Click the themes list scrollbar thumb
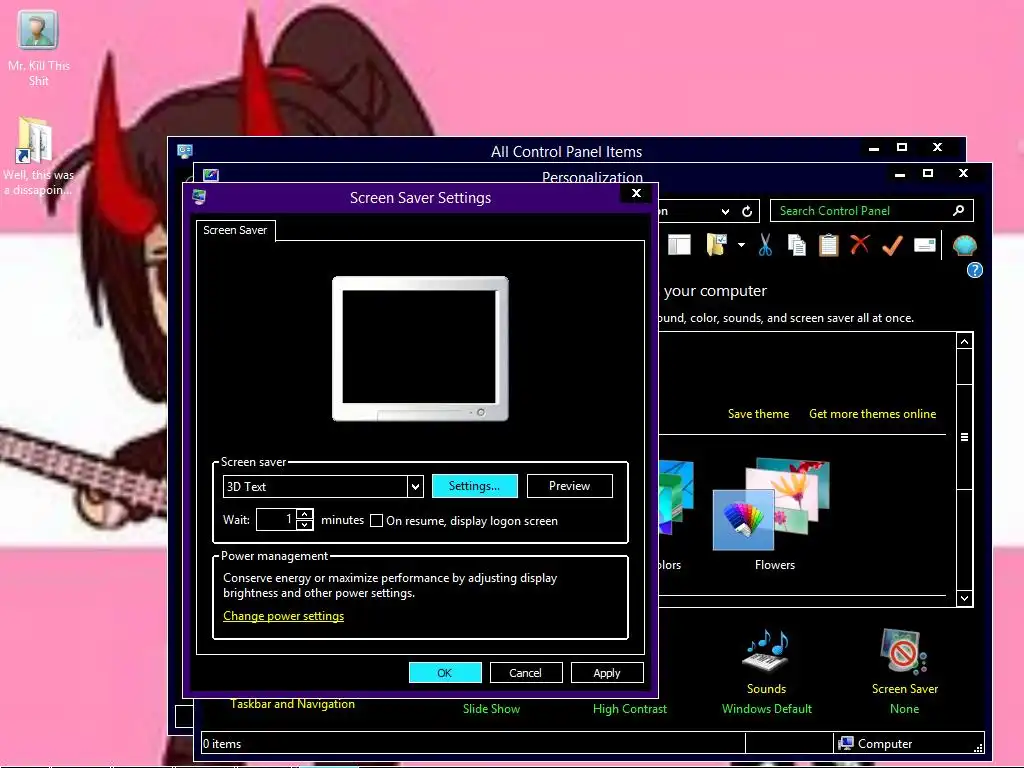 point(965,437)
